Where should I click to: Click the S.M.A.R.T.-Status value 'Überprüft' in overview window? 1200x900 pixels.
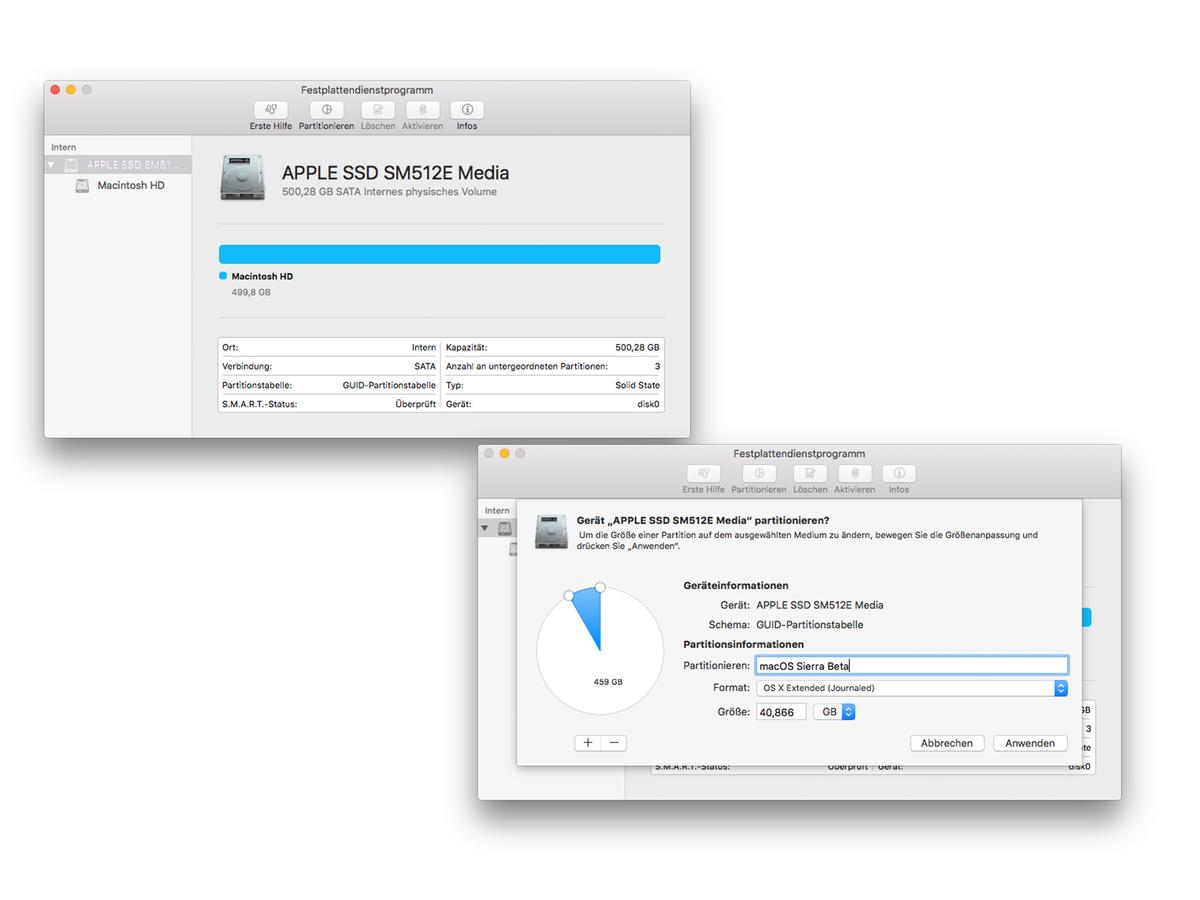416,404
